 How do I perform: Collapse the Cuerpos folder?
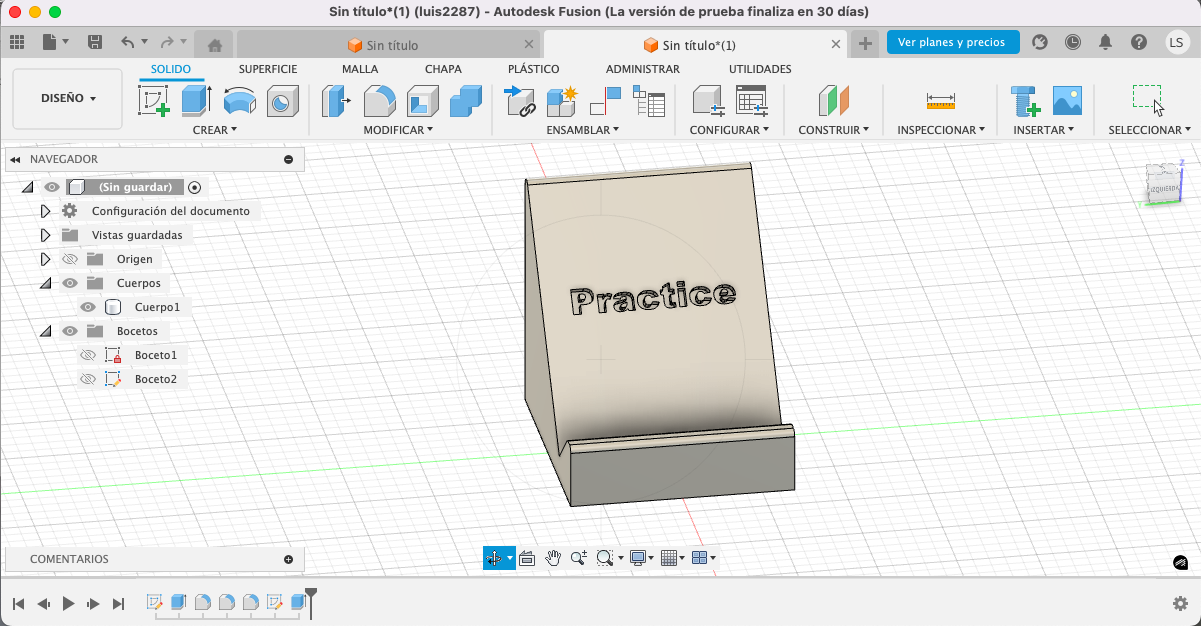[45, 283]
